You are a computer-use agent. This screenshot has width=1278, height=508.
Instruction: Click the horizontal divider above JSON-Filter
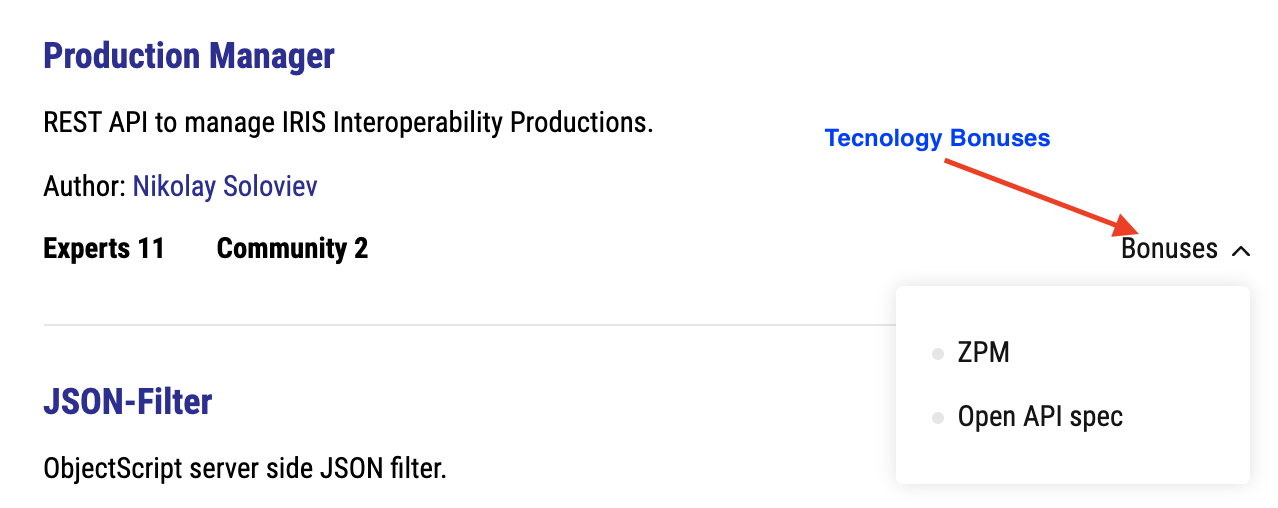click(x=460, y=325)
